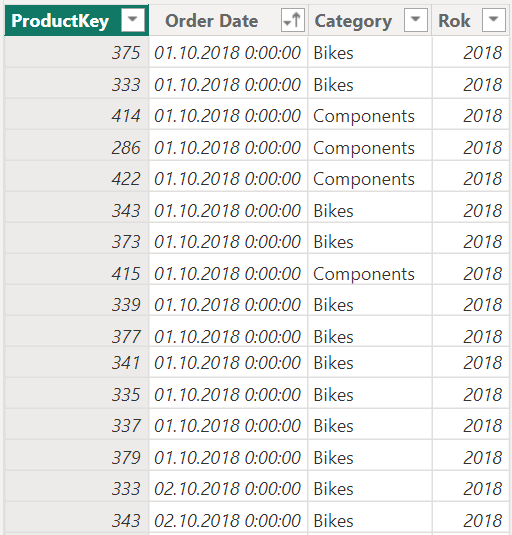Select the Components cell in the 422 row
512x535 pixels.
click(x=370, y=179)
